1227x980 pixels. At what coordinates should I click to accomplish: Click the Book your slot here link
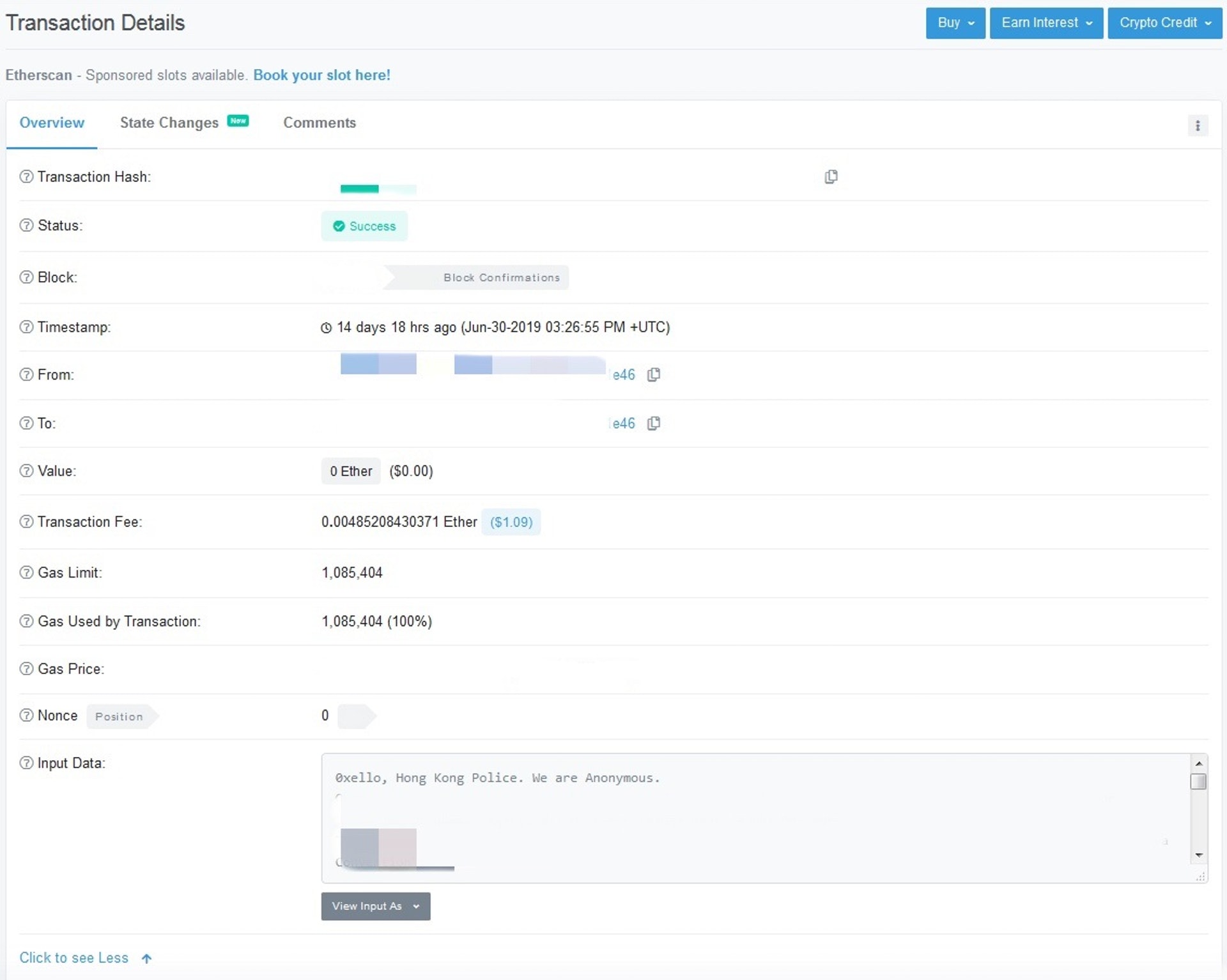pyautogui.click(x=321, y=75)
